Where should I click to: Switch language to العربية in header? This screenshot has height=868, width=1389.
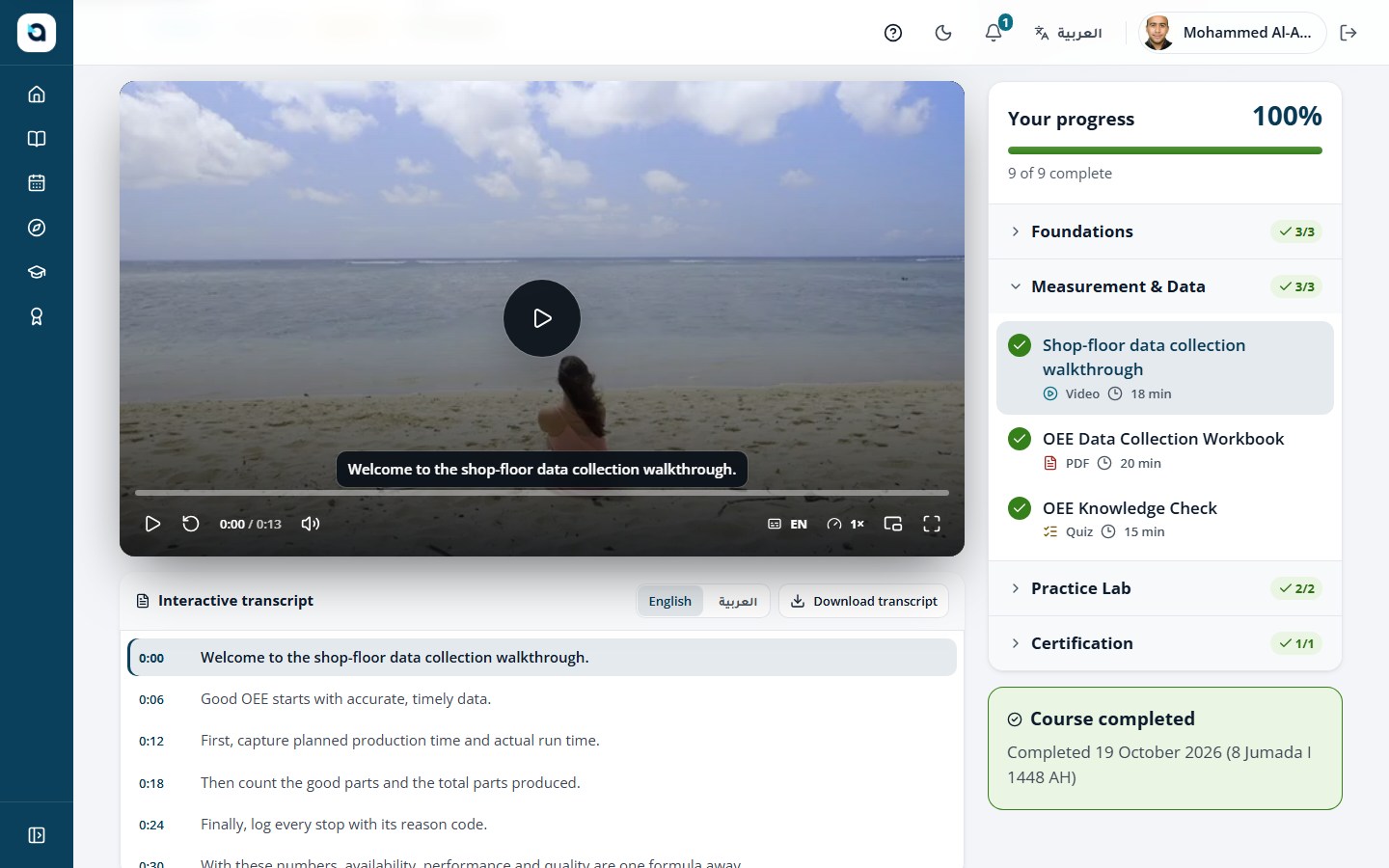(1068, 33)
